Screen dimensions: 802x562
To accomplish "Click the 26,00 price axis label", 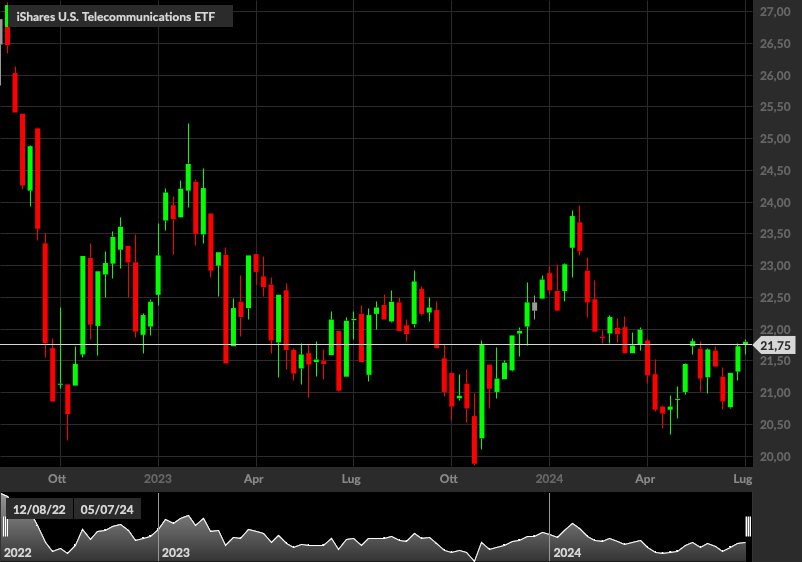I will click(775, 76).
